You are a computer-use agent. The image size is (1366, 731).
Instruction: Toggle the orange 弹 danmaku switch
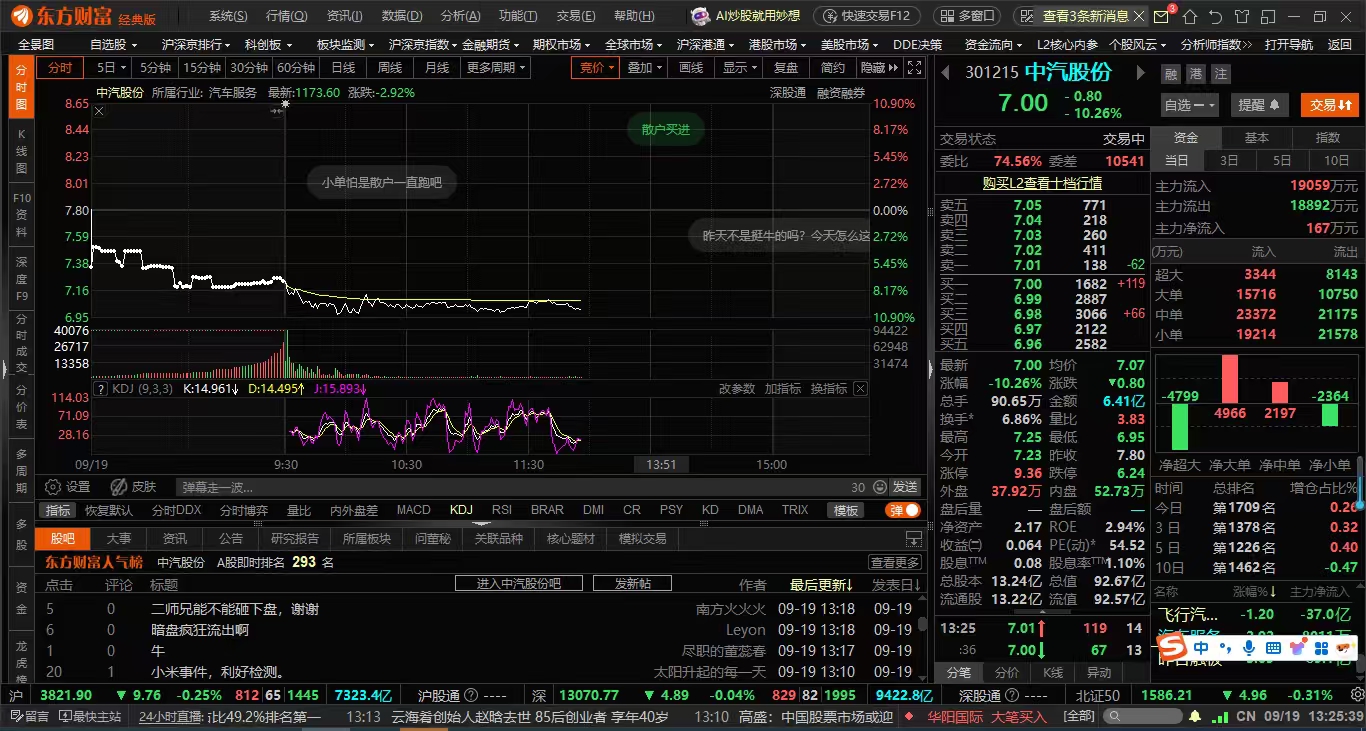point(904,510)
